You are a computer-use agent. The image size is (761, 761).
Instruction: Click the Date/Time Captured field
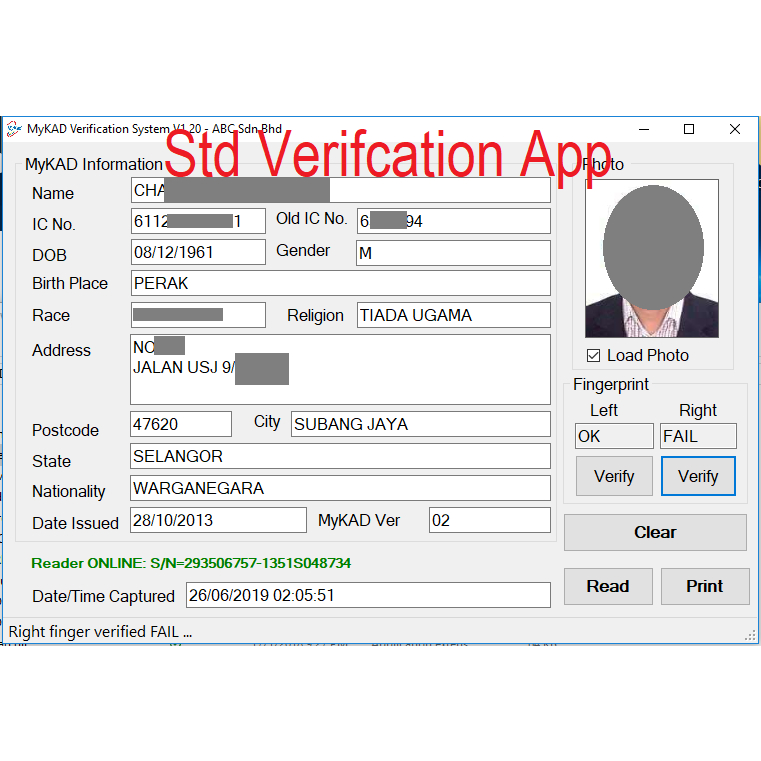click(368, 595)
